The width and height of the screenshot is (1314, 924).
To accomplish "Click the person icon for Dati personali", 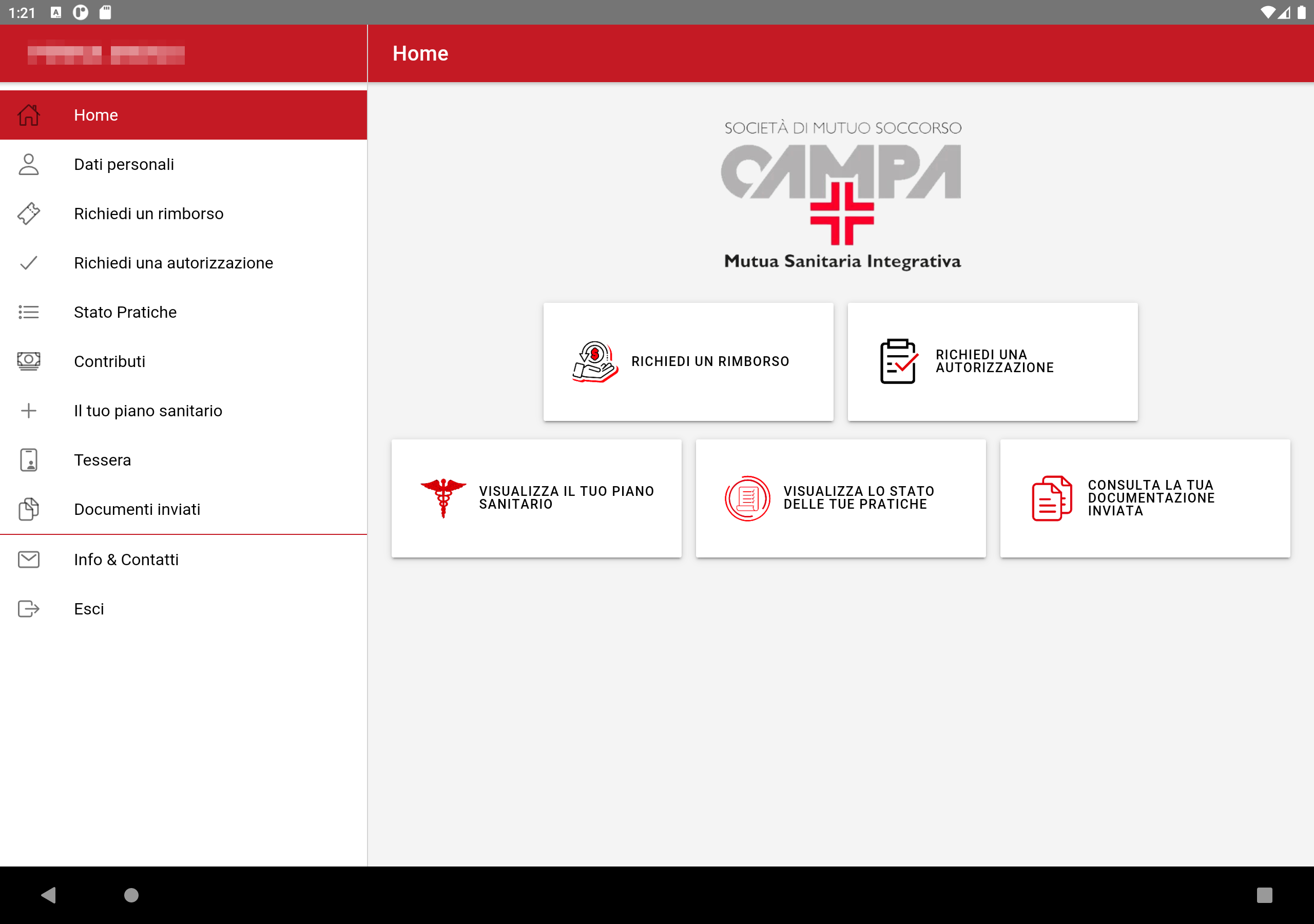I will click(x=29, y=164).
